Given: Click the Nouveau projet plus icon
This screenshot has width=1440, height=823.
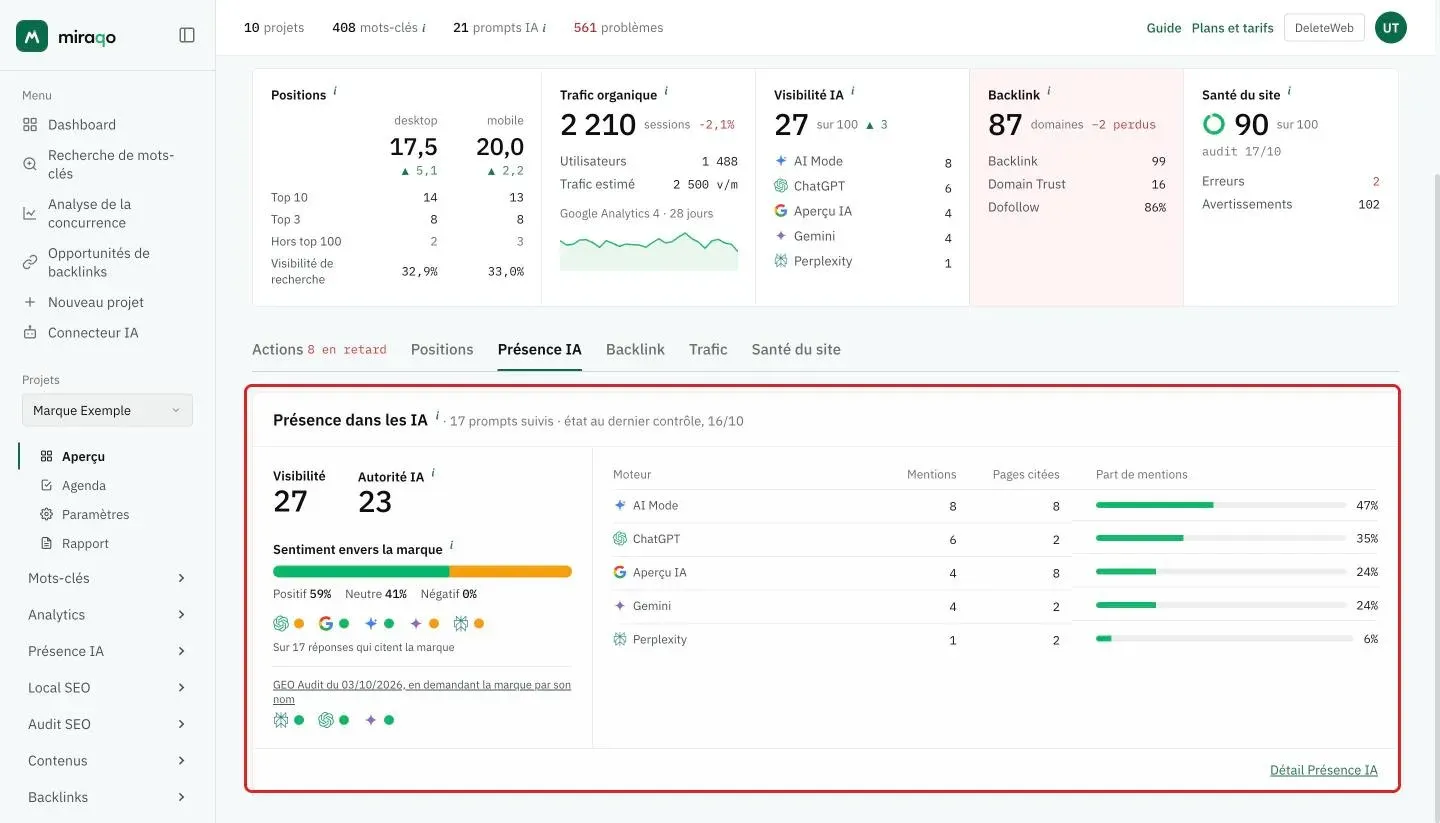Looking at the screenshot, I should pos(30,302).
